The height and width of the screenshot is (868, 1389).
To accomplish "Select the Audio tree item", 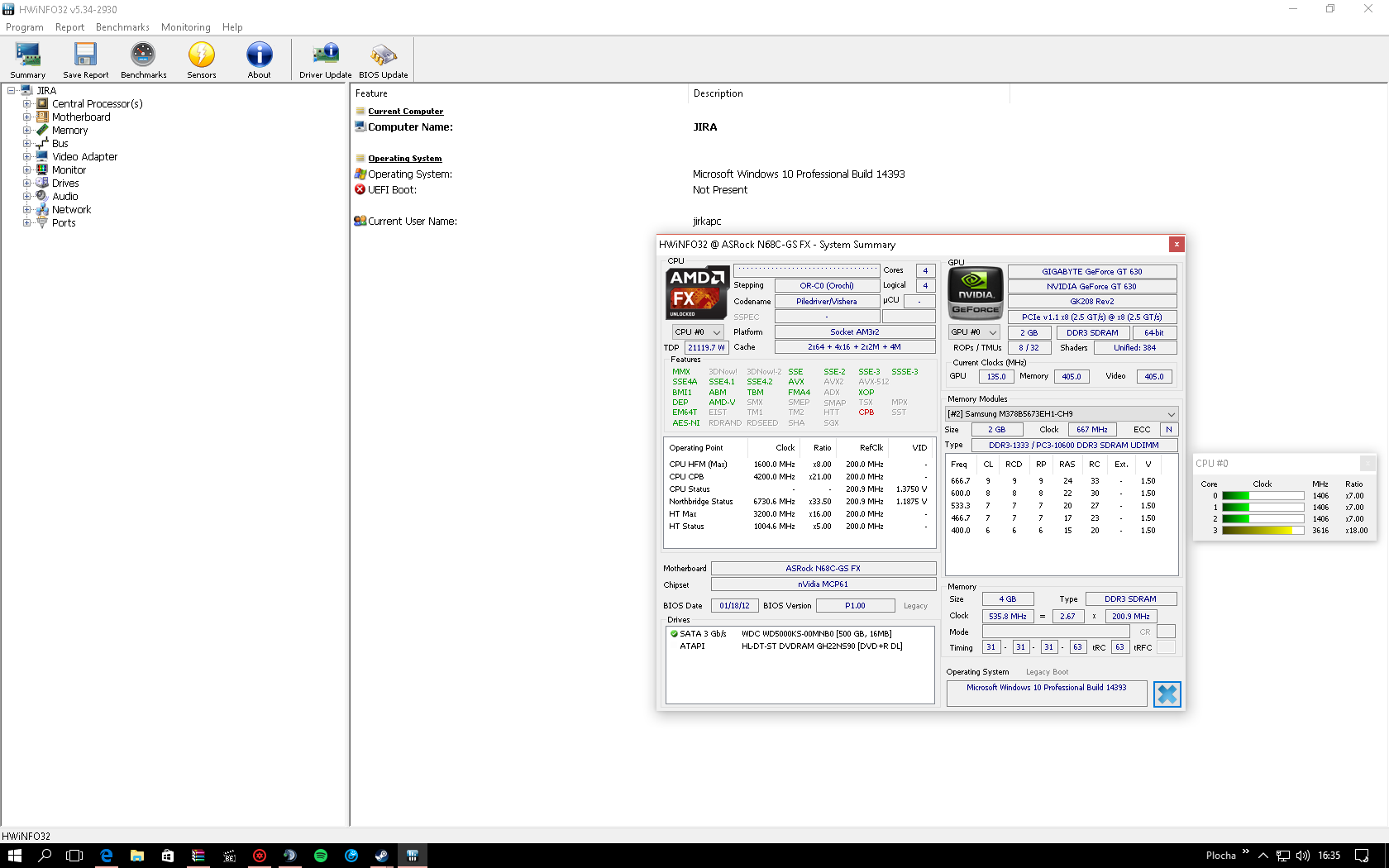I will [x=64, y=197].
